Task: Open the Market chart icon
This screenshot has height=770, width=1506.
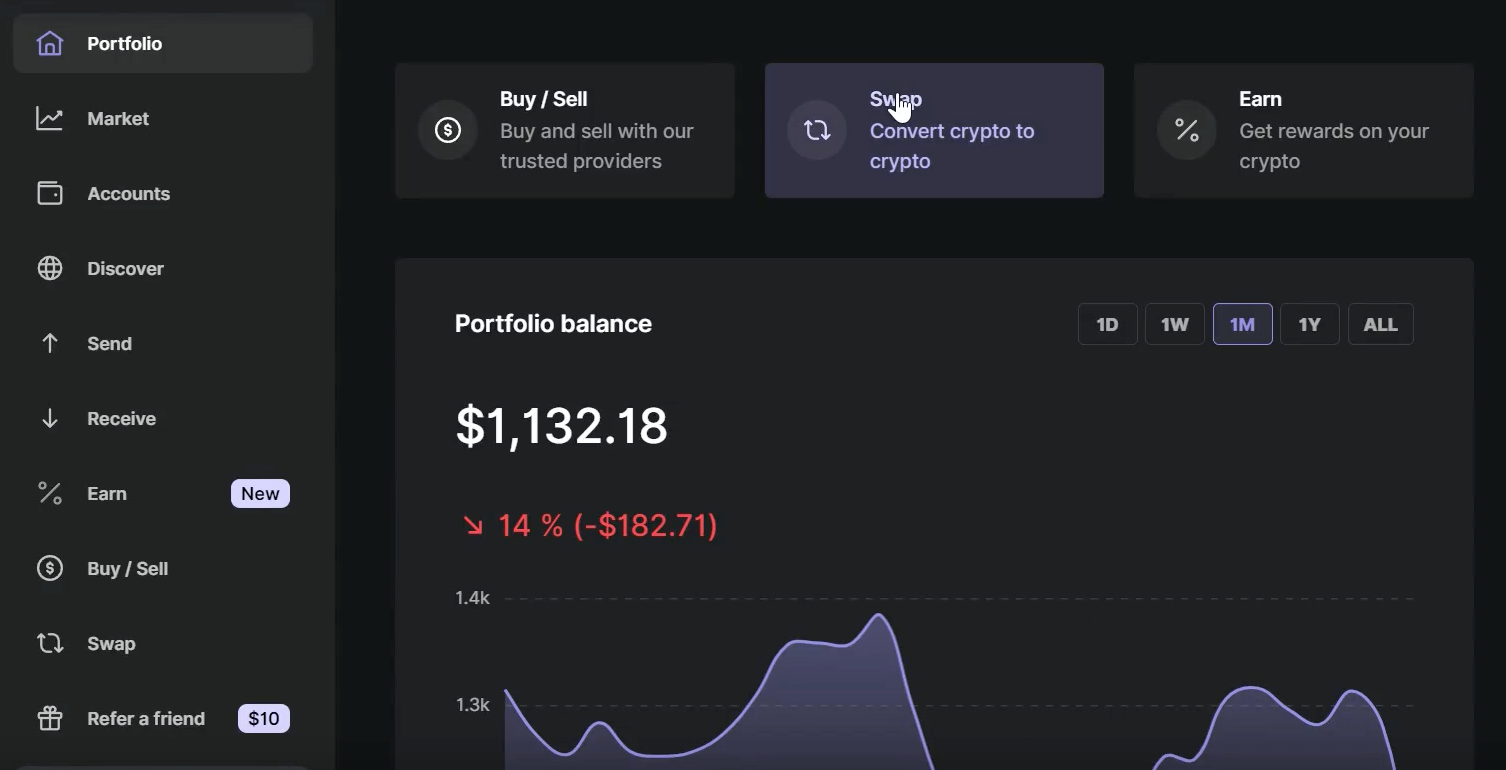Action: [x=49, y=119]
